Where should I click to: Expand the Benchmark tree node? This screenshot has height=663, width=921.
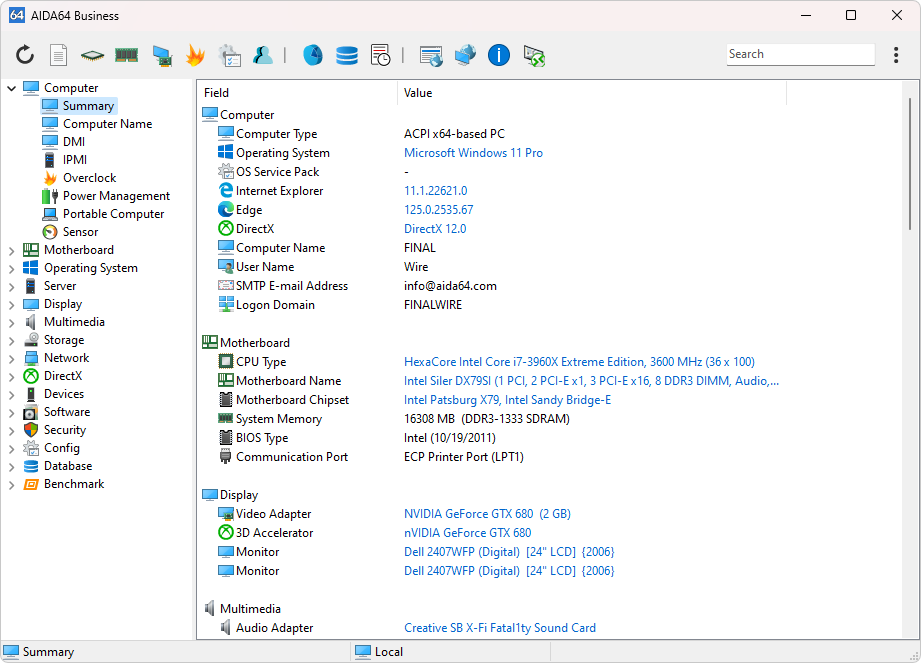tap(12, 484)
